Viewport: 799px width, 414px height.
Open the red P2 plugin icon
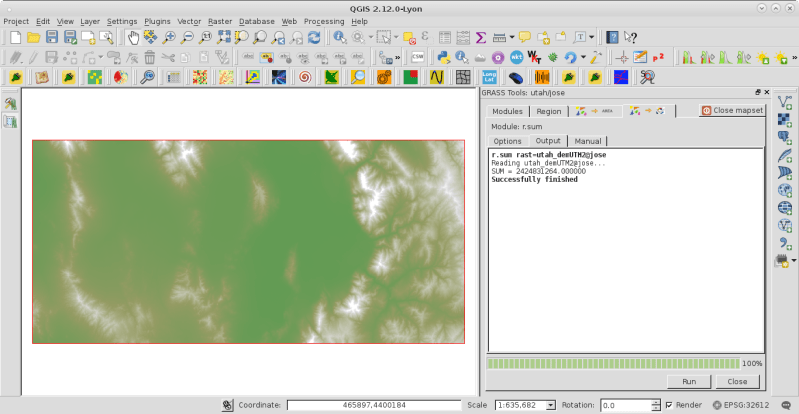tap(658, 57)
